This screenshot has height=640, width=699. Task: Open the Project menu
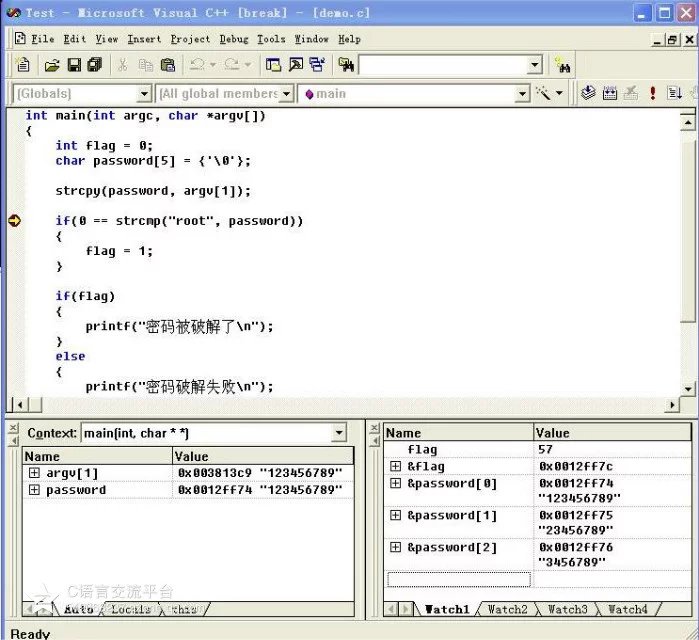point(190,39)
